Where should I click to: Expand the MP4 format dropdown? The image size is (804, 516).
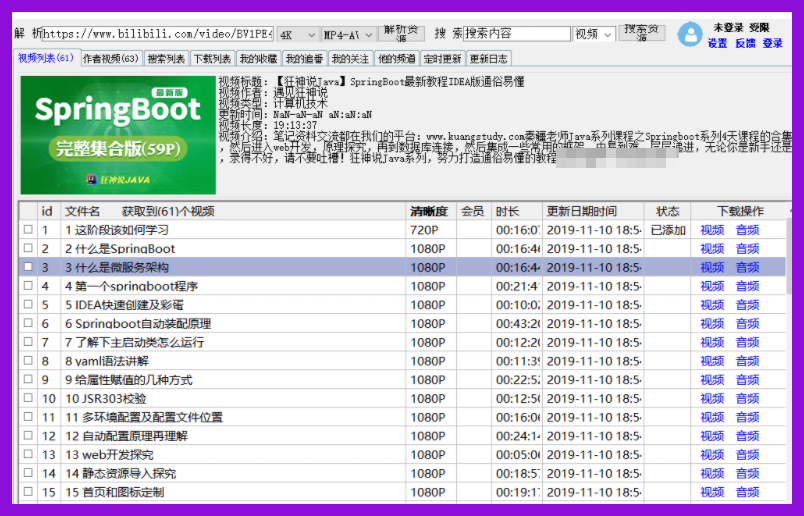(348, 35)
